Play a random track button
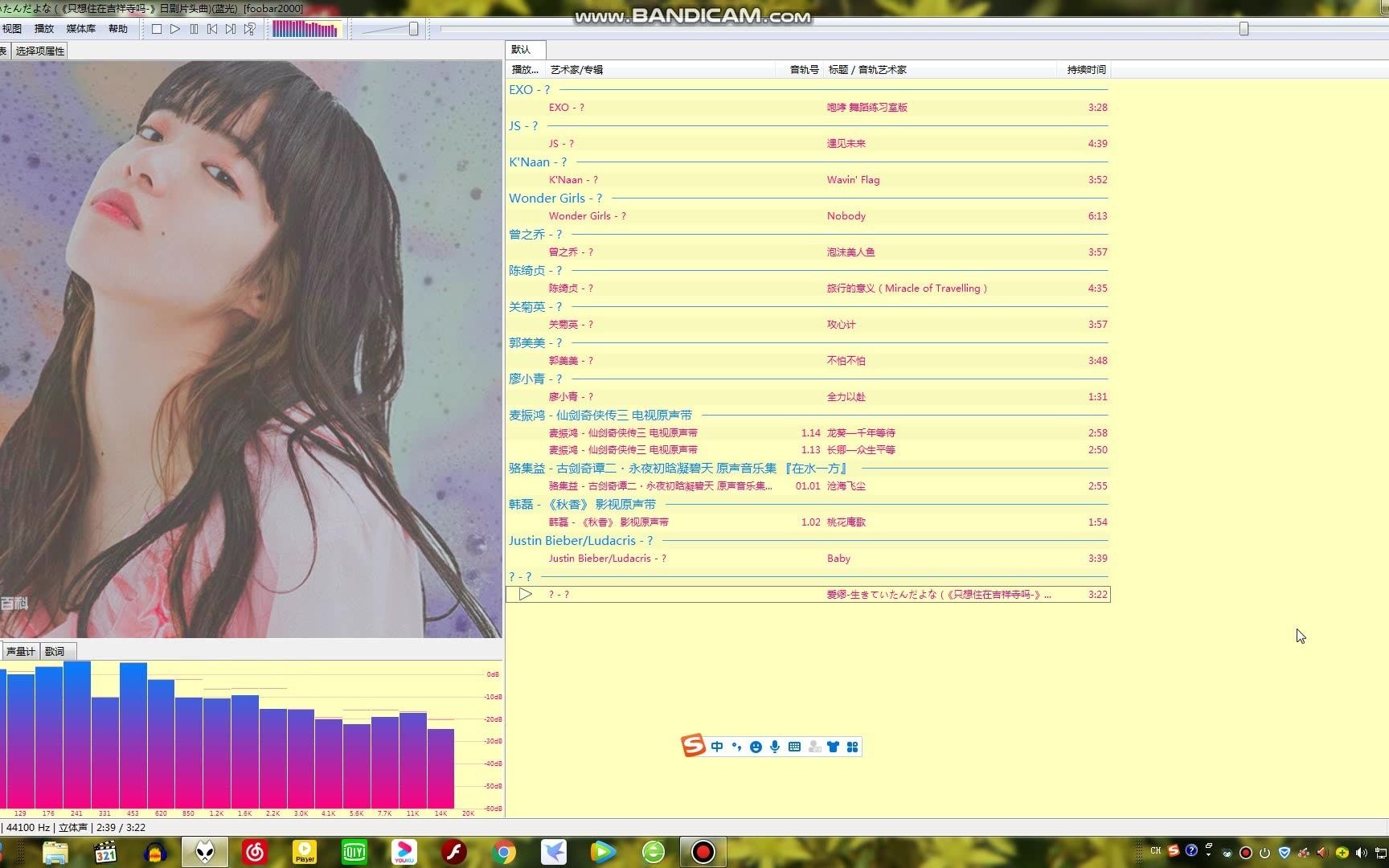 [x=250, y=29]
